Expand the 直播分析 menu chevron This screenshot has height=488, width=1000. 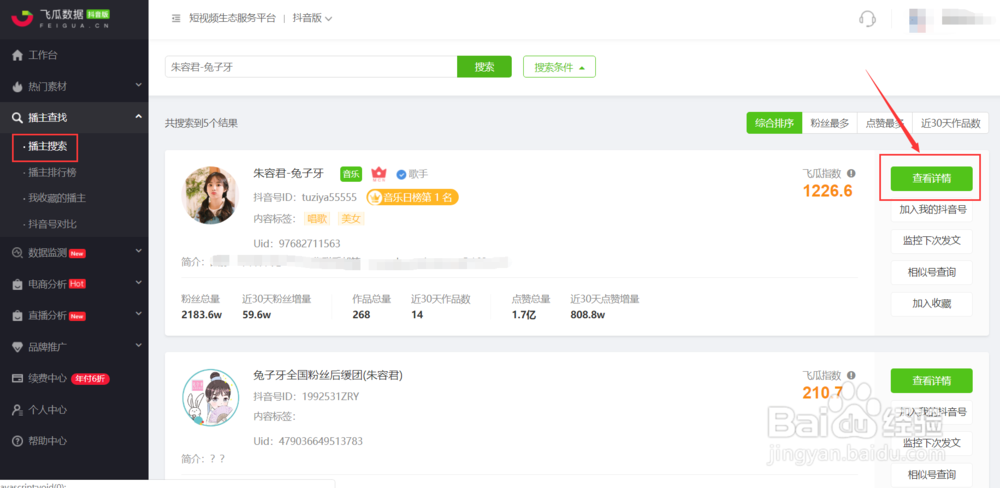(x=138, y=314)
